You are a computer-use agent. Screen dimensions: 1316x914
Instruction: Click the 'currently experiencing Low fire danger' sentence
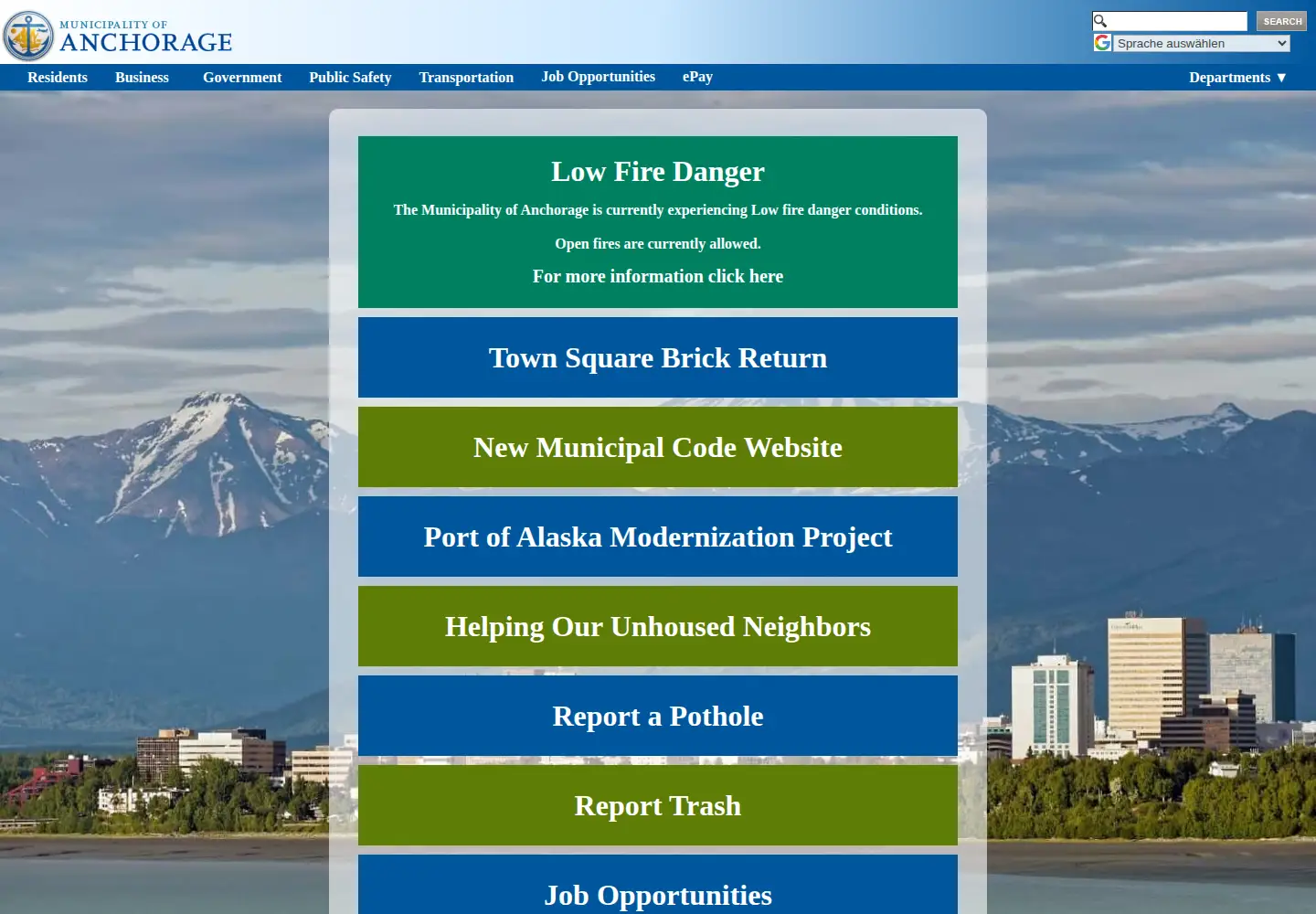click(x=658, y=210)
